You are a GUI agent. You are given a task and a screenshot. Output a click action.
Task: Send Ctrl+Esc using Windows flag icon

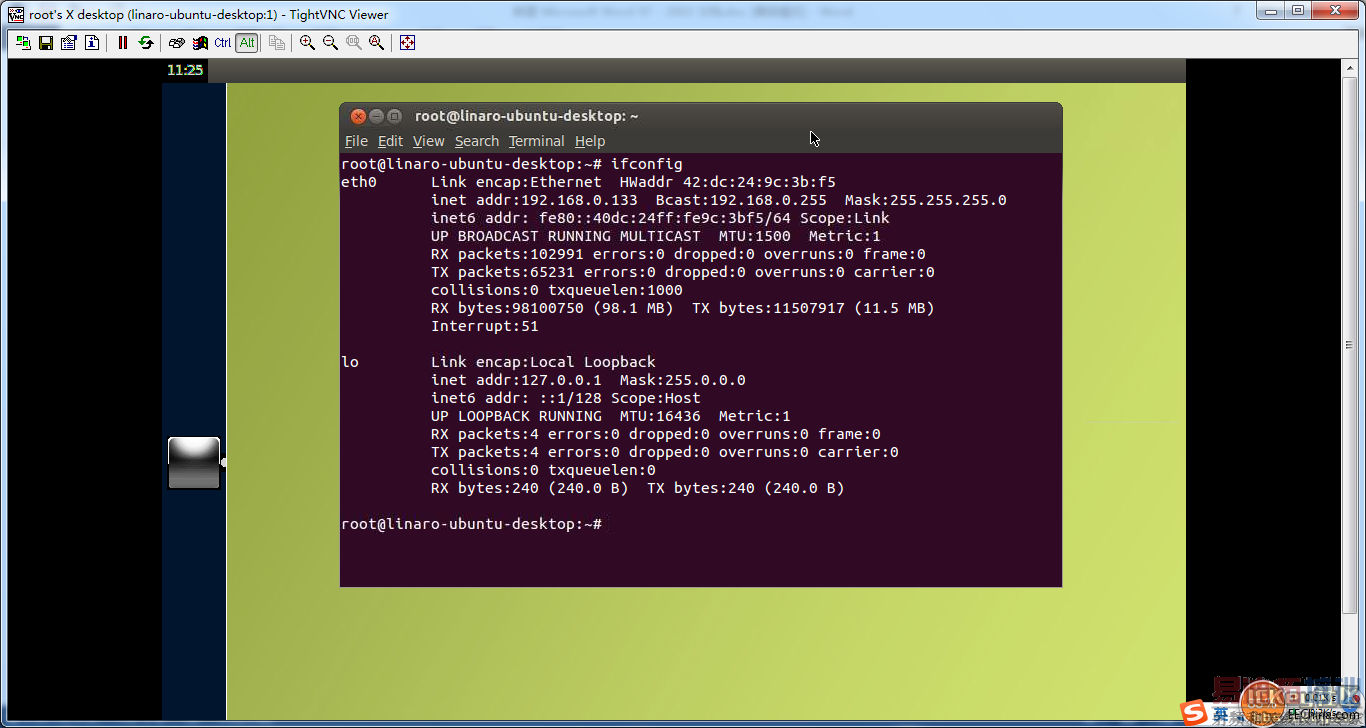click(x=200, y=43)
